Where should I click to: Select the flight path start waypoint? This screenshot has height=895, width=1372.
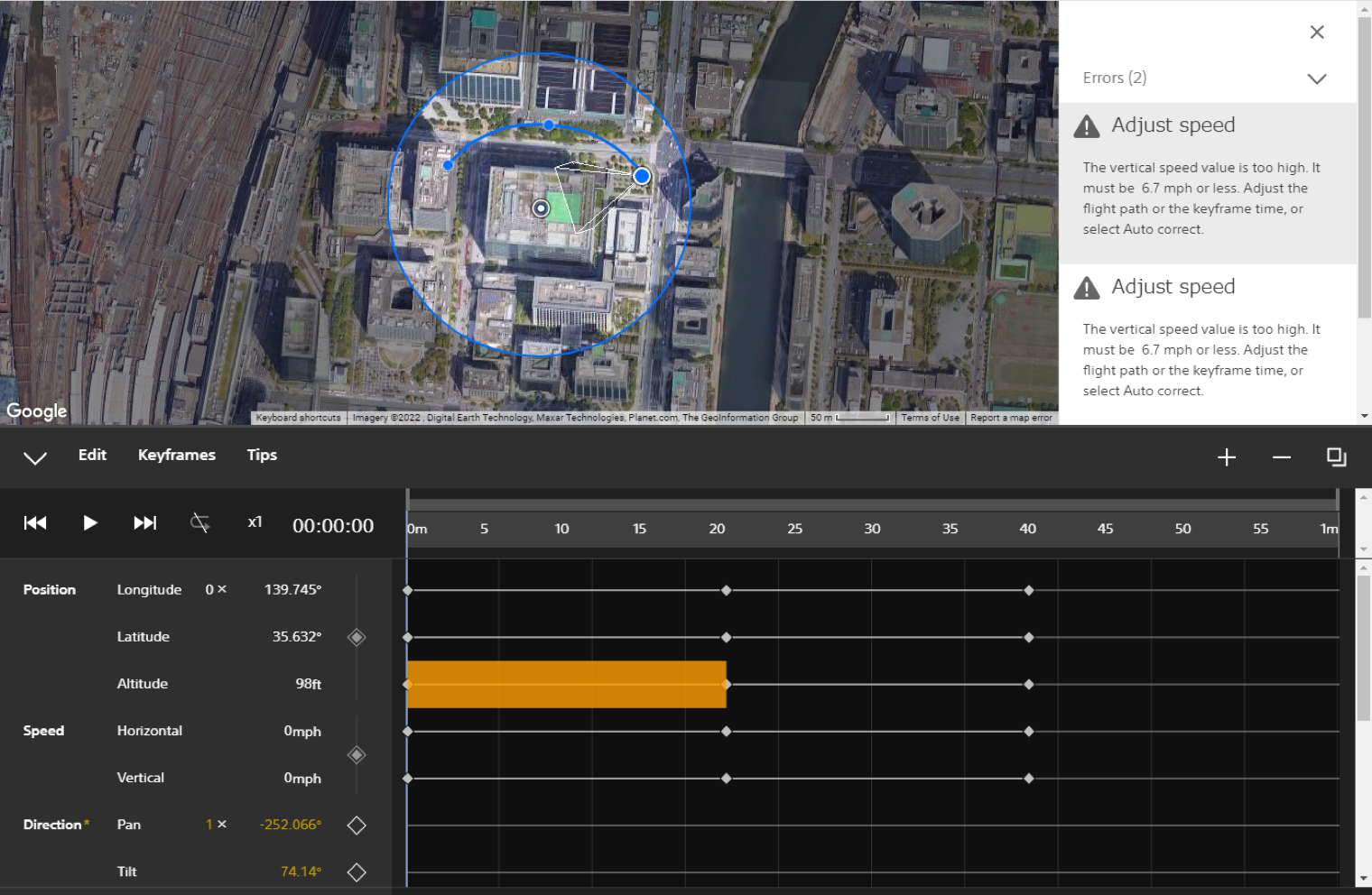point(448,165)
